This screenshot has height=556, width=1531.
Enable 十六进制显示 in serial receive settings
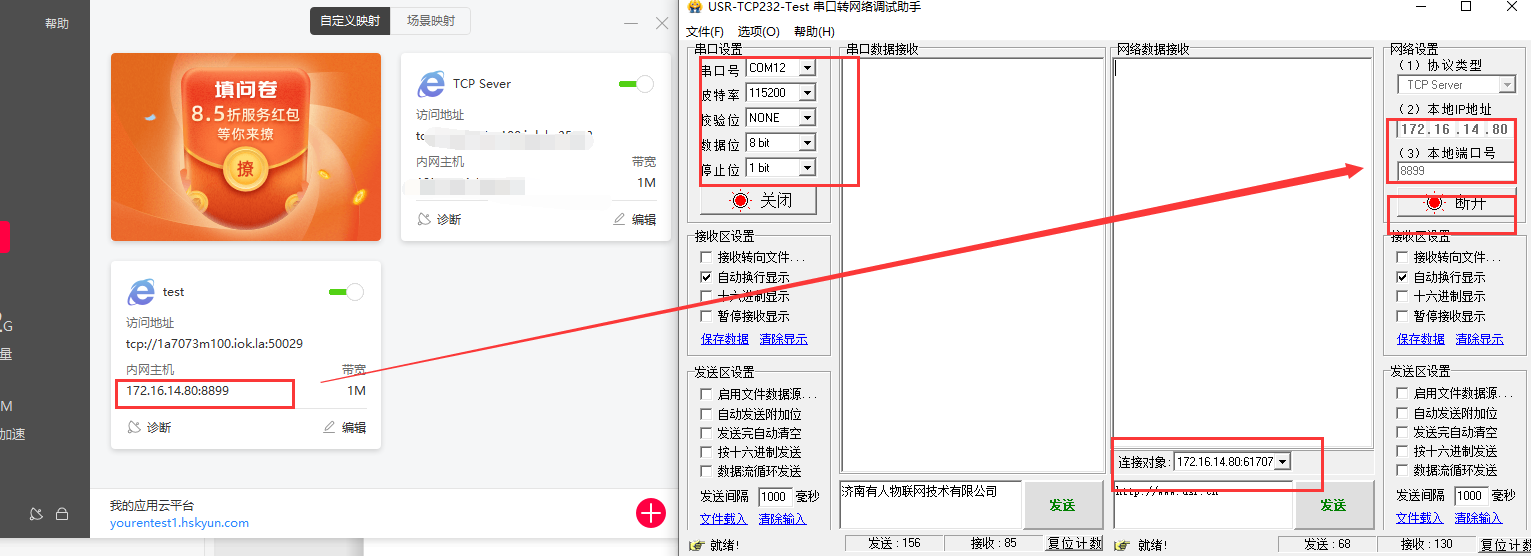(706, 296)
